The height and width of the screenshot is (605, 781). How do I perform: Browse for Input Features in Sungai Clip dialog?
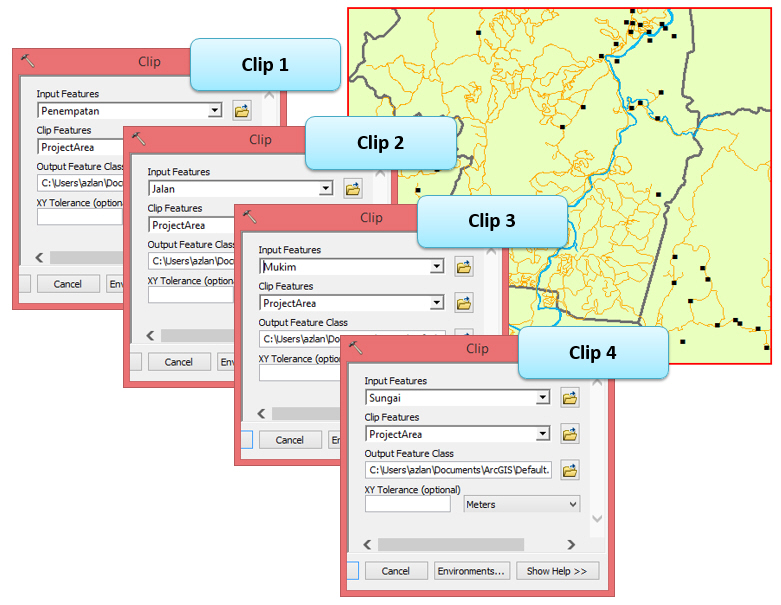570,398
